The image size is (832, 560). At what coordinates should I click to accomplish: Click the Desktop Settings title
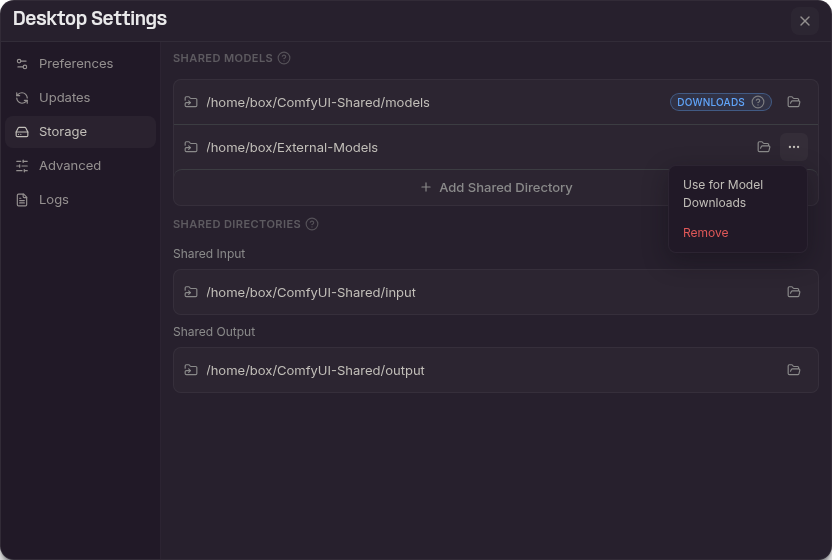90,19
